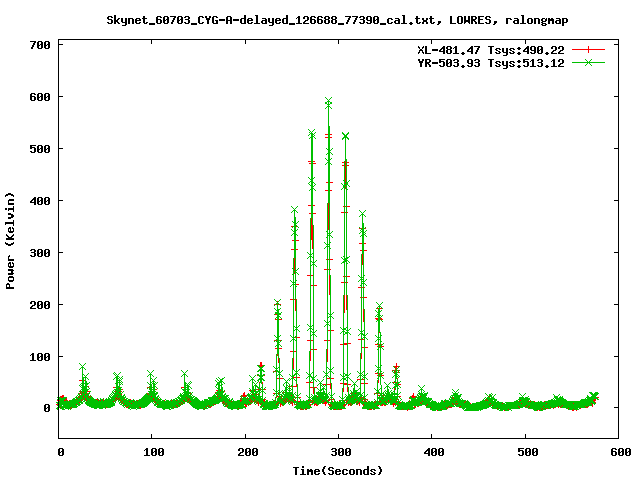Click the 0 x-axis tick label

click(x=61, y=452)
